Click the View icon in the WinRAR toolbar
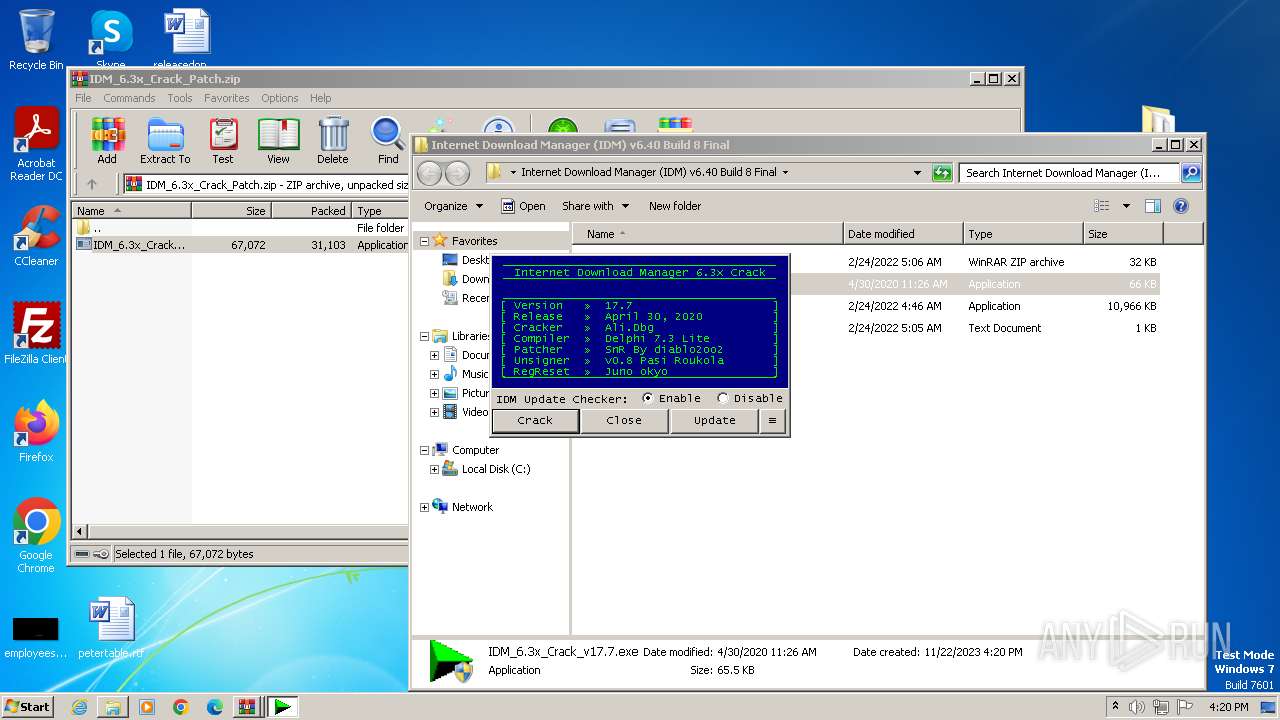Screen dimensions: 1280x720 (278, 141)
